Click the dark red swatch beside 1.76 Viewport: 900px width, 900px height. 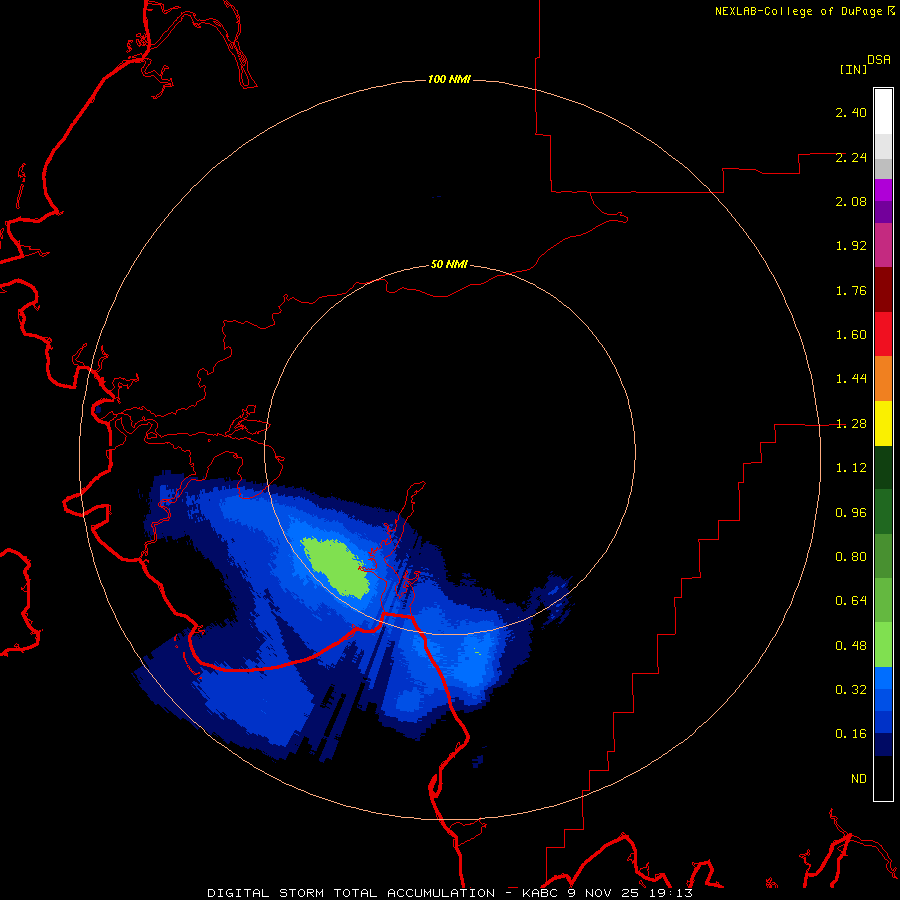pyautogui.click(x=883, y=290)
